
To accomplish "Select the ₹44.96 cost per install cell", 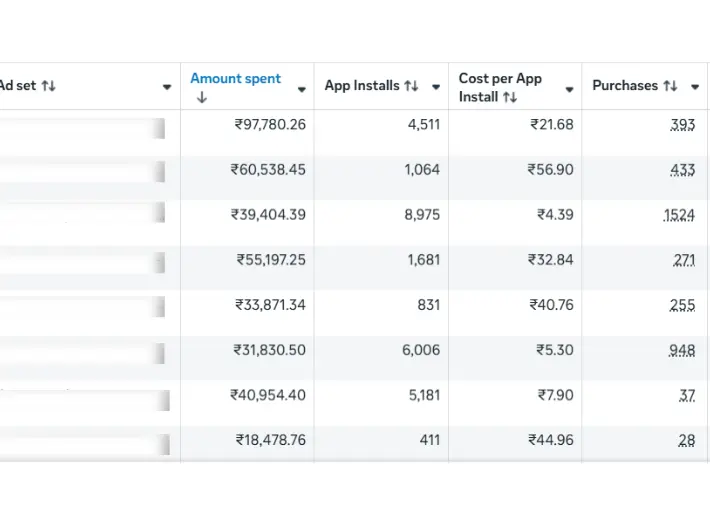I will pyautogui.click(x=551, y=440).
